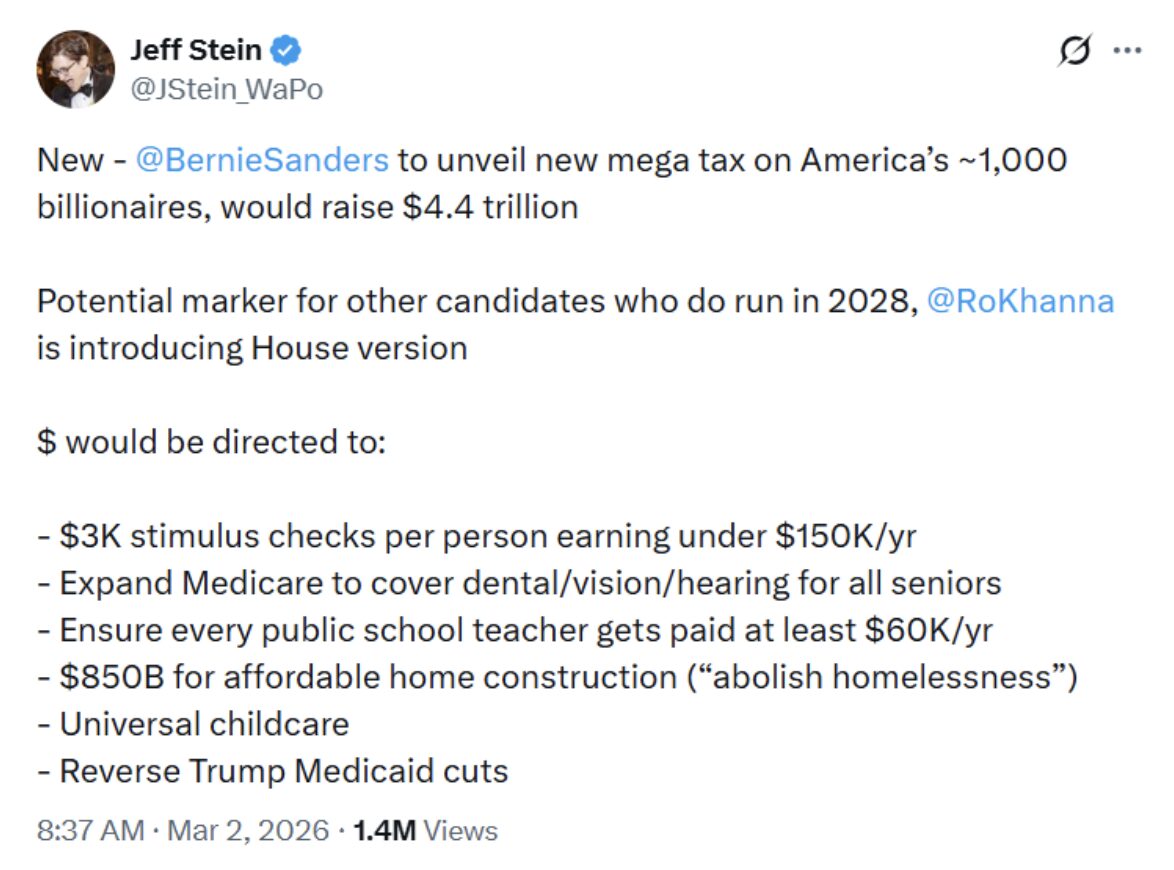Click the "would raise $4.4 trillion" text
Viewport: 1174px width, 870px height.
click(x=400, y=207)
